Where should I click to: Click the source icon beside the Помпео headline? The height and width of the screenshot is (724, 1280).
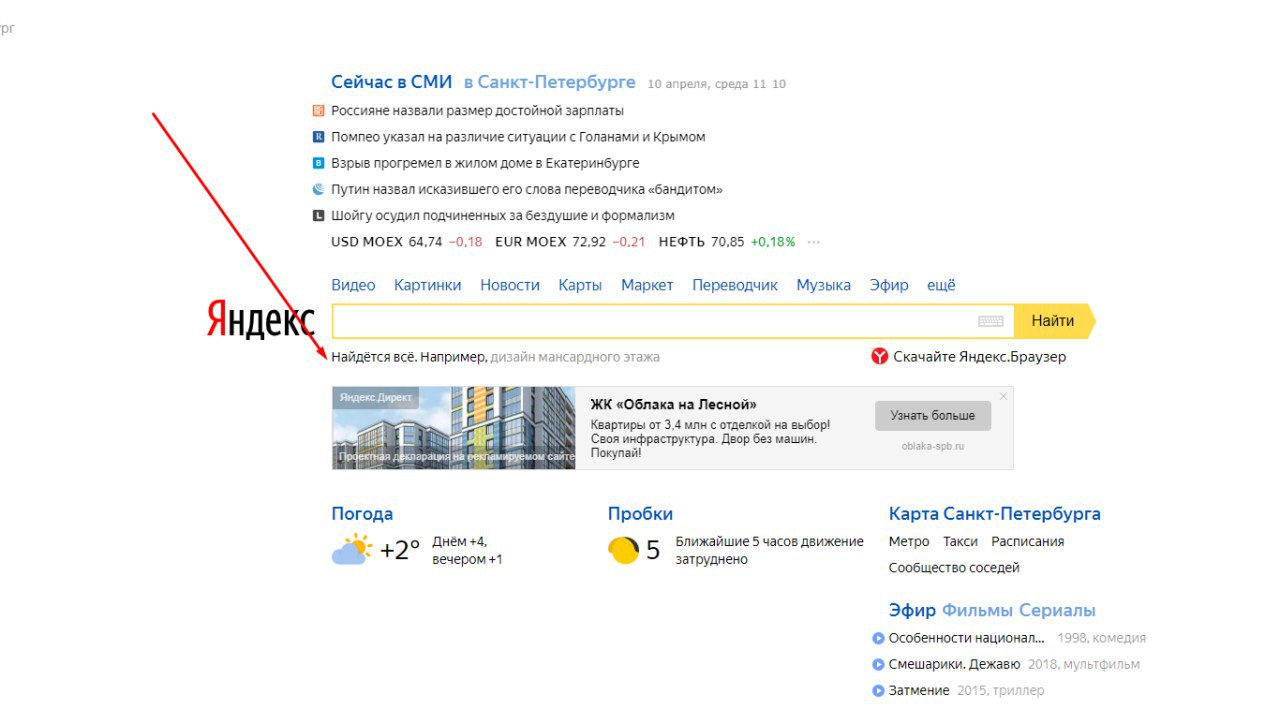tap(318, 137)
